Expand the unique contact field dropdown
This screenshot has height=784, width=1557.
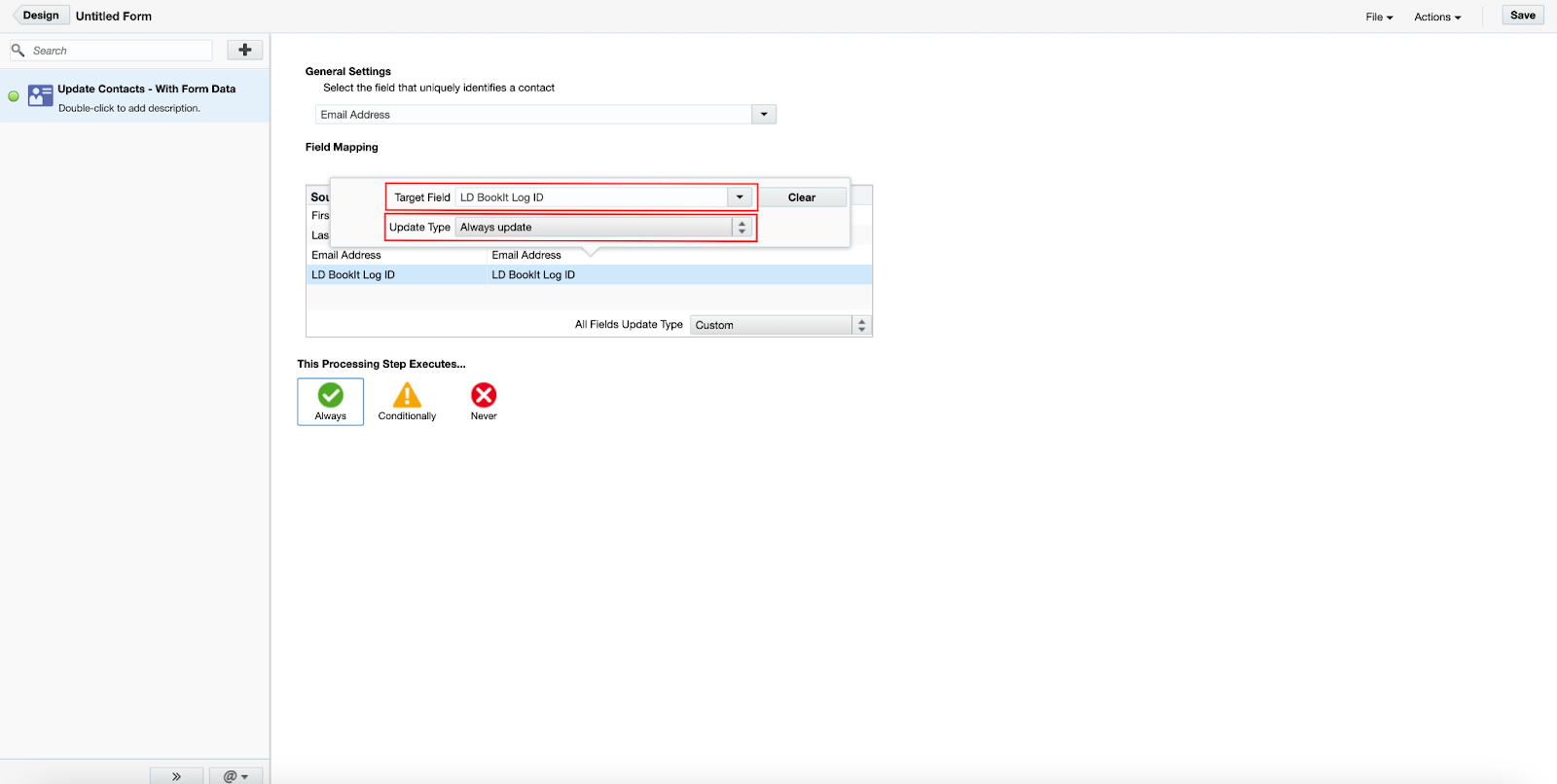(x=764, y=115)
